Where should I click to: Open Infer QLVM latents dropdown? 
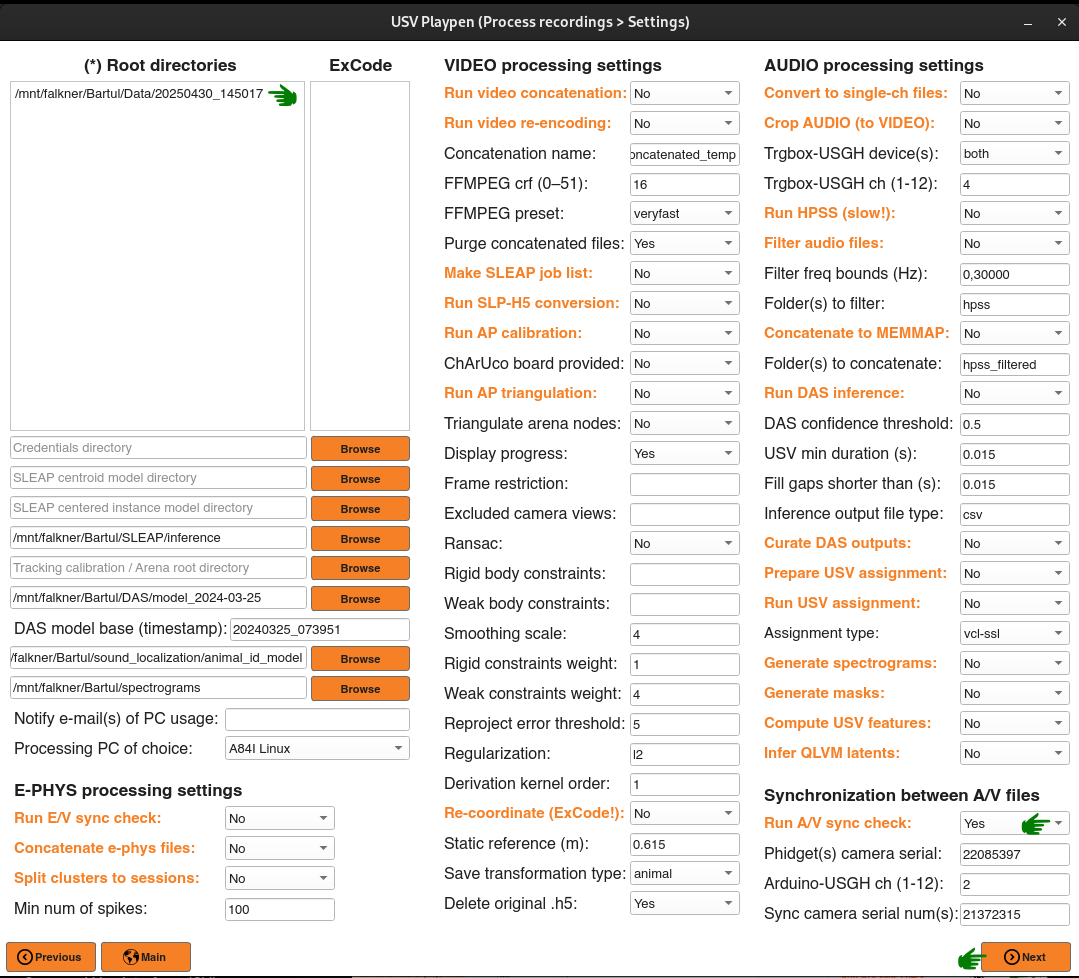click(1014, 754)
